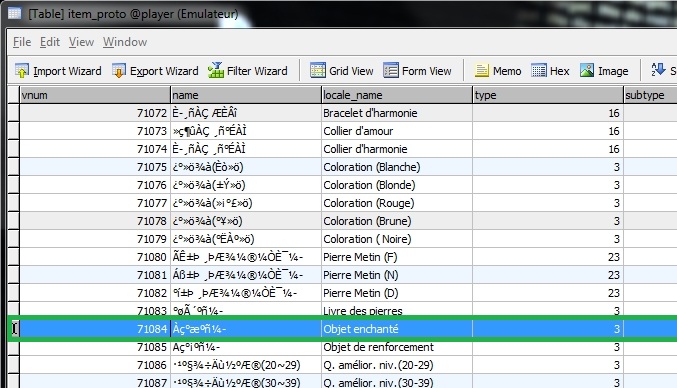Screen dimensions: 677x388
Task: Select row marker for vnum 71080
Action: [13, 257]
